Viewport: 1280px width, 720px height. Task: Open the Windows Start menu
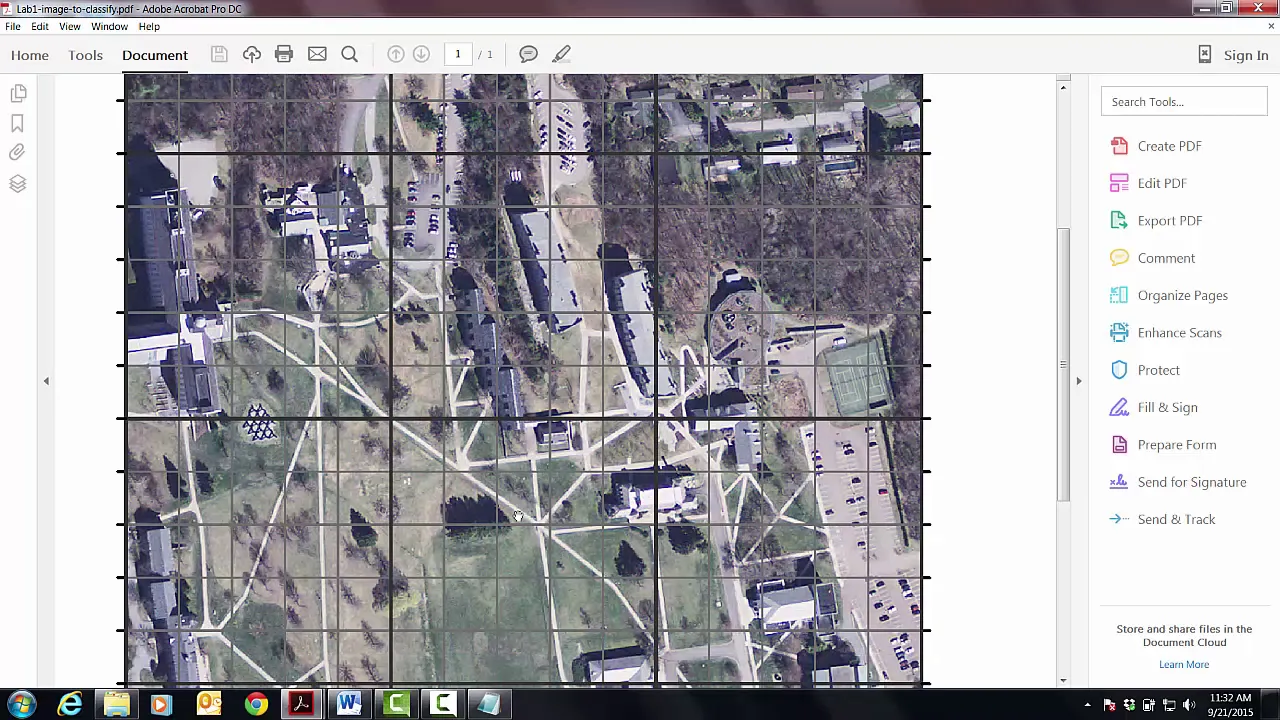click(21, 705)
